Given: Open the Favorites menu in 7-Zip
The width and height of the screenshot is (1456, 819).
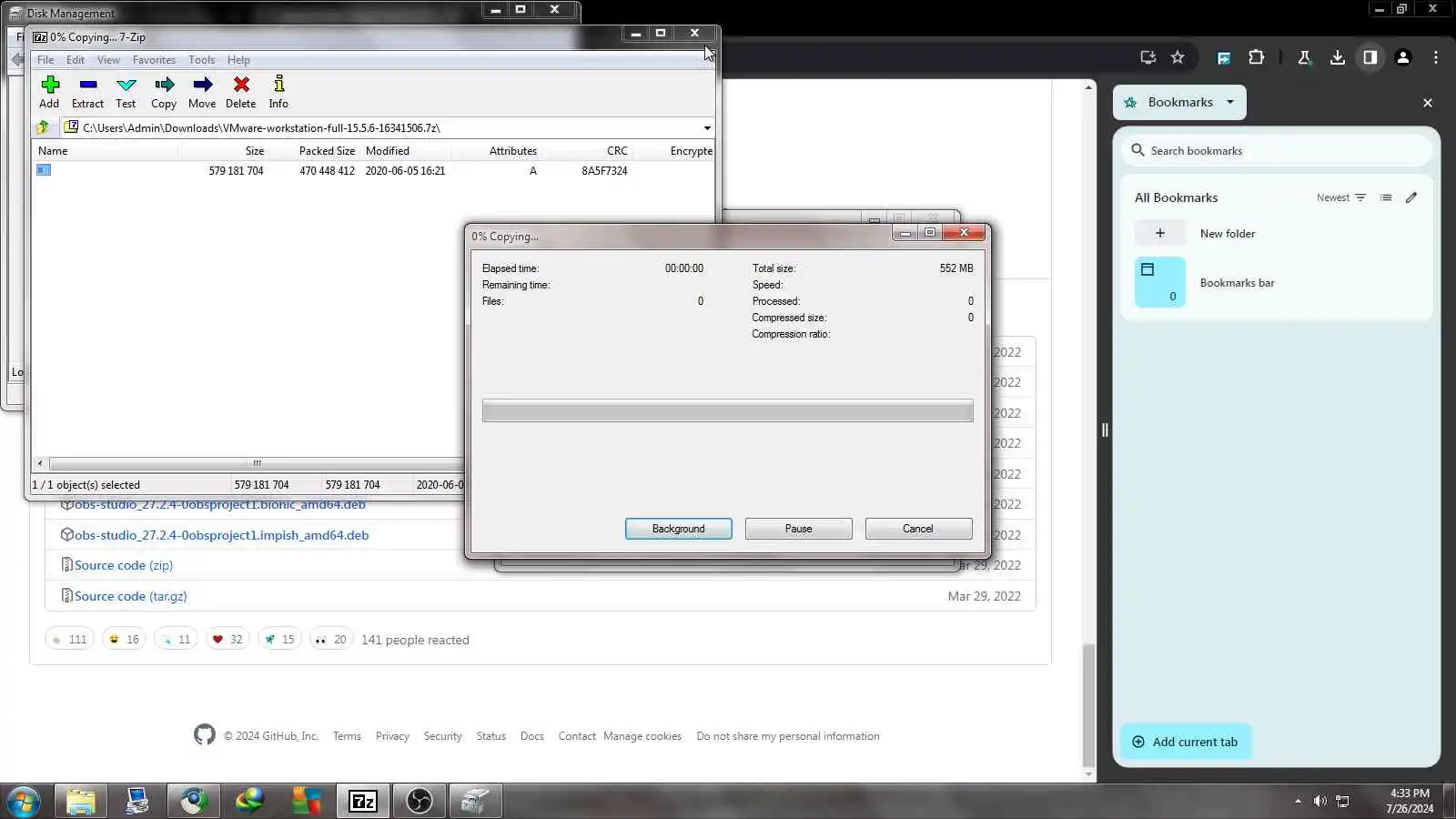Looking at the screenshot, I should click(x=154, y=60).
